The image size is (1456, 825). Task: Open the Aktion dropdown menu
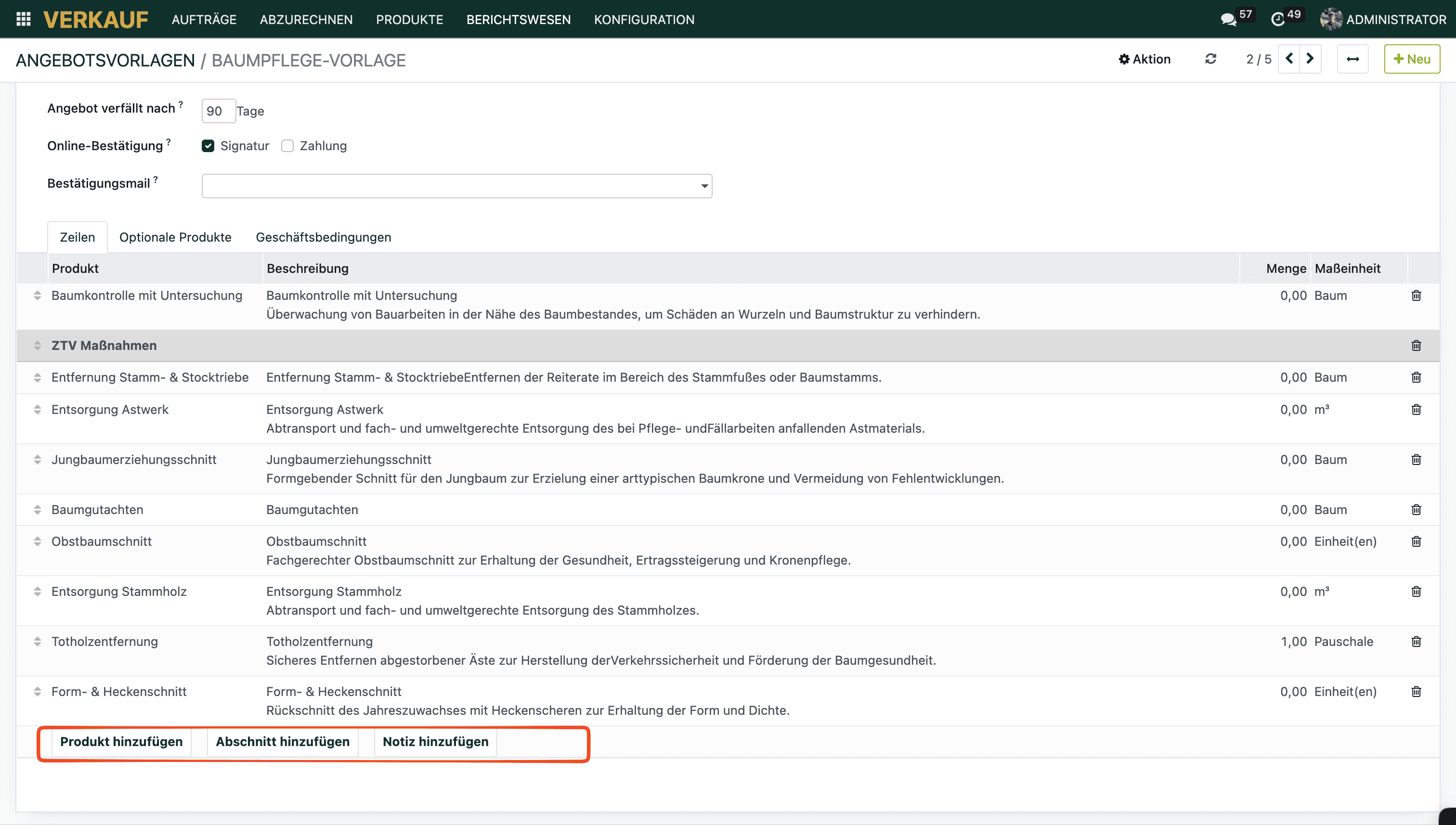point(1144,59)
